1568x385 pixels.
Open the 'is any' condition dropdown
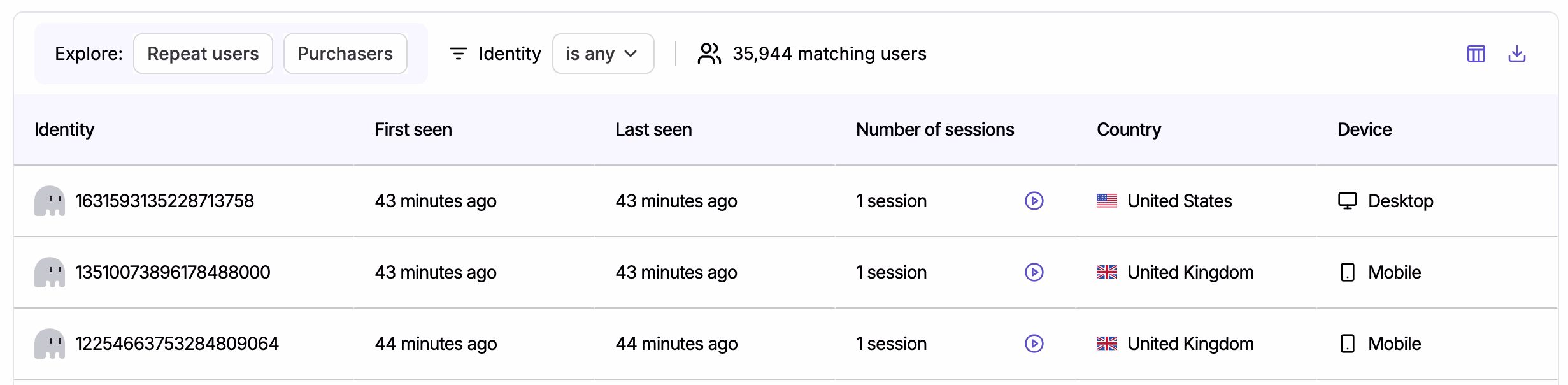[x=602, y=54]
